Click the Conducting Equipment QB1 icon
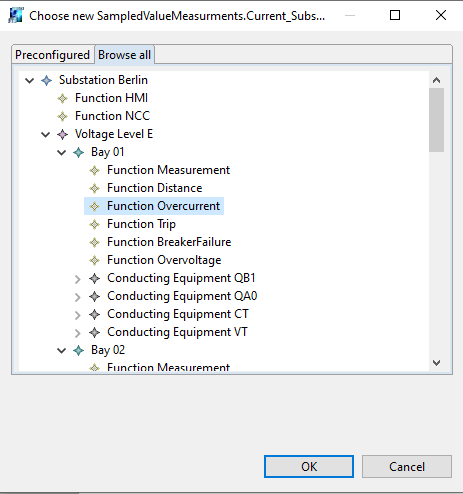 click(95, 279)
